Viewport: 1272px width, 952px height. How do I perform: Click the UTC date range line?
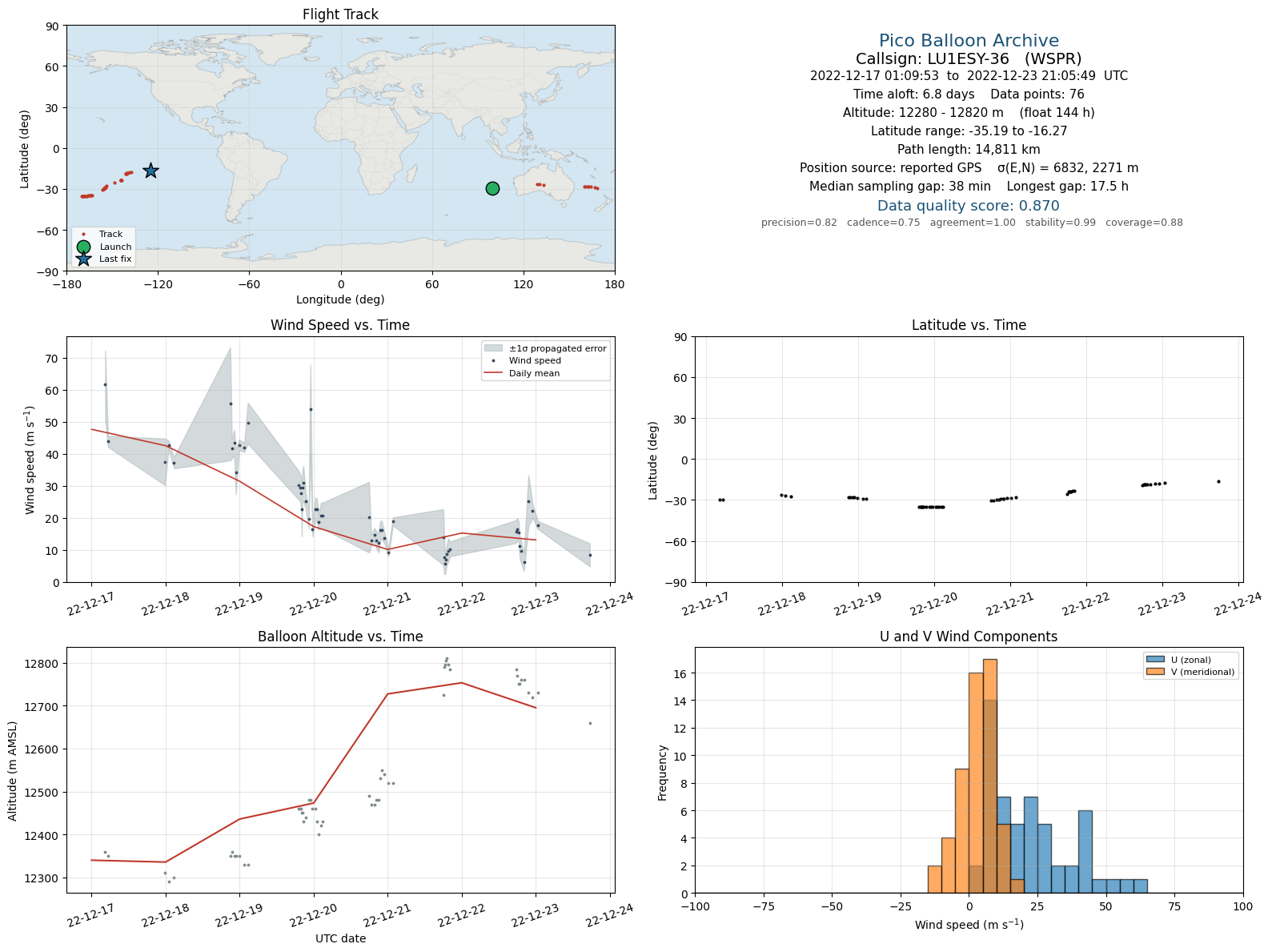(969, 76)
